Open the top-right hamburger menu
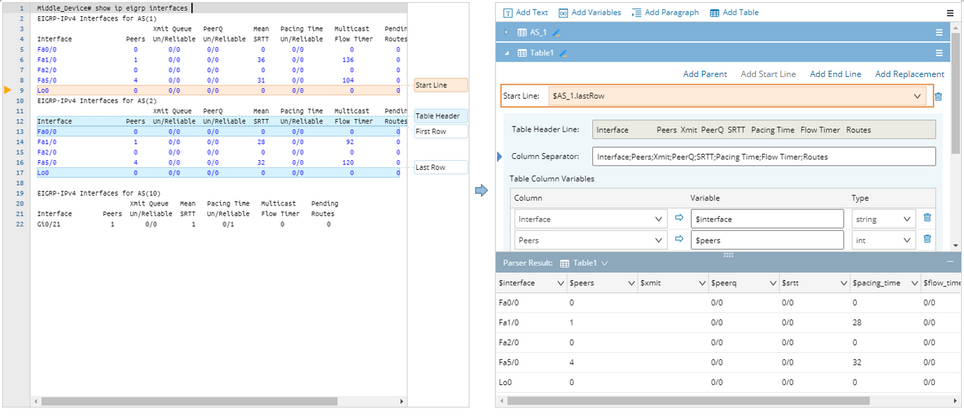The width and height of the screenshot is (964, 416). [x=948, y=12]
